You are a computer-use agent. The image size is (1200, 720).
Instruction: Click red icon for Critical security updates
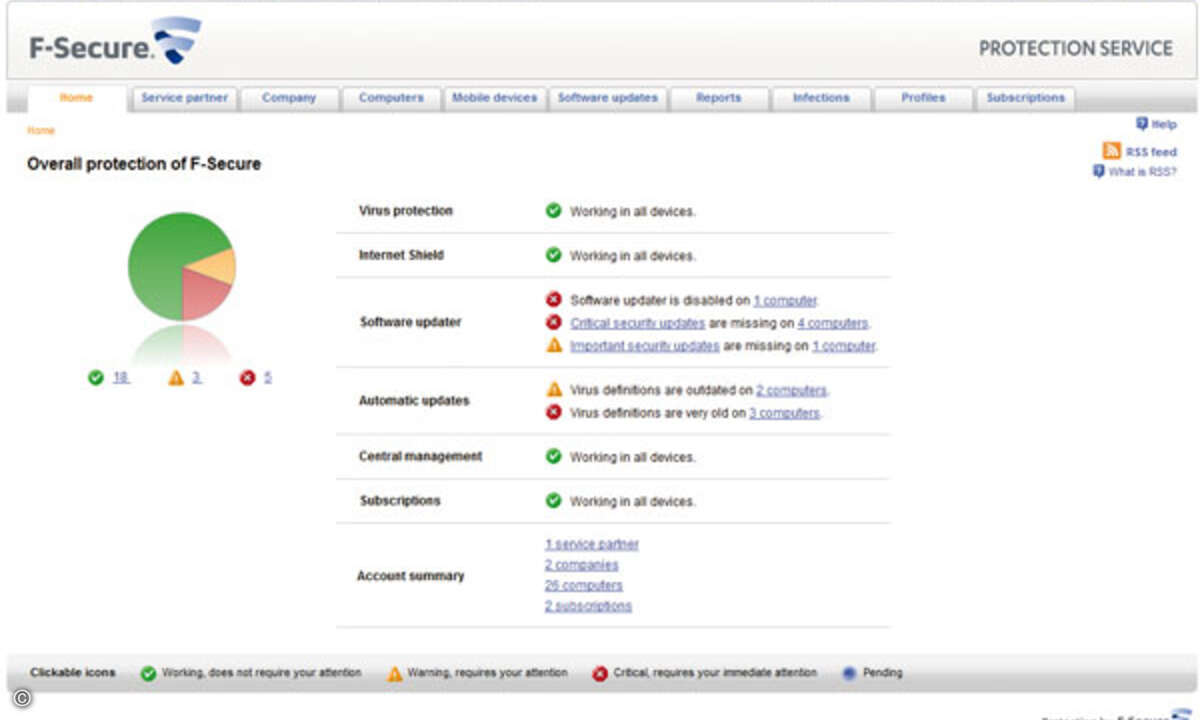[x=553, y=322]
